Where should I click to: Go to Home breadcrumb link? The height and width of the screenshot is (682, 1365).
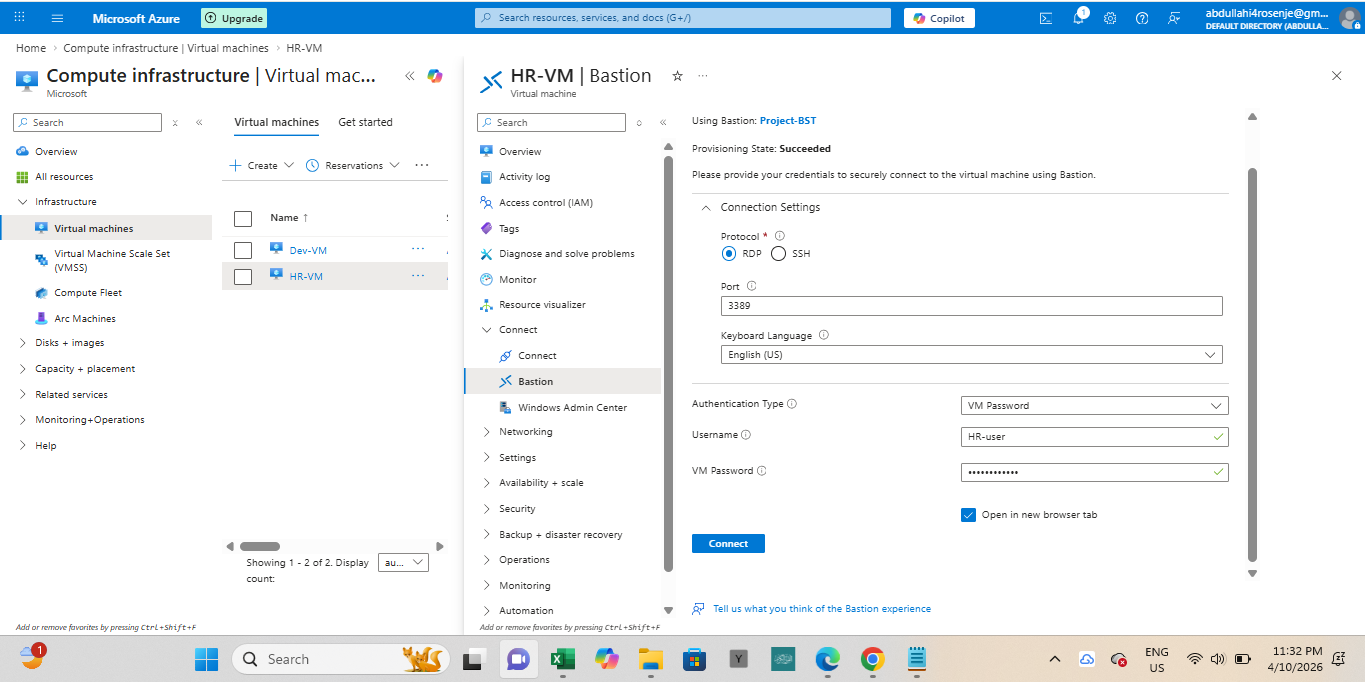(31, 48)
